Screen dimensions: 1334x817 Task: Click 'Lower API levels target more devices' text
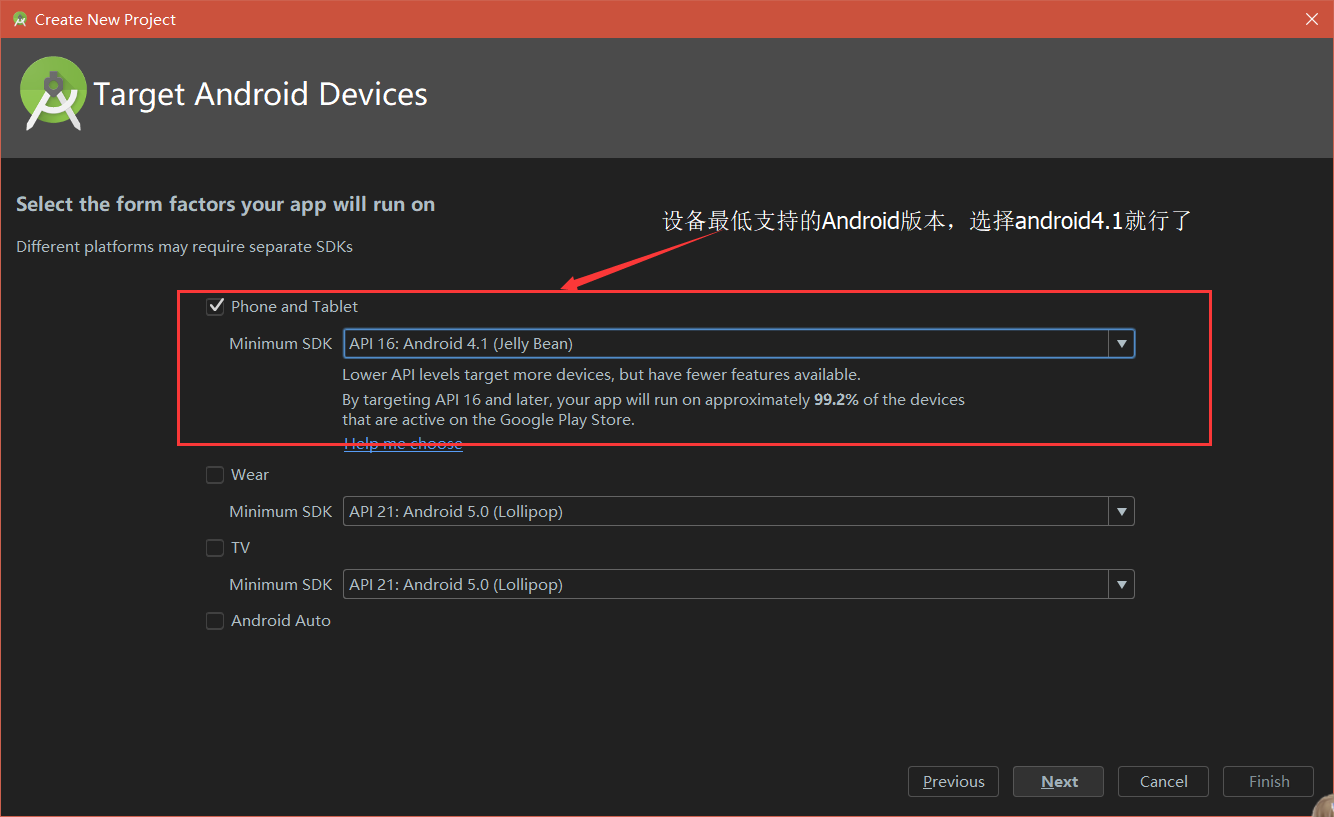pos(601,375)
